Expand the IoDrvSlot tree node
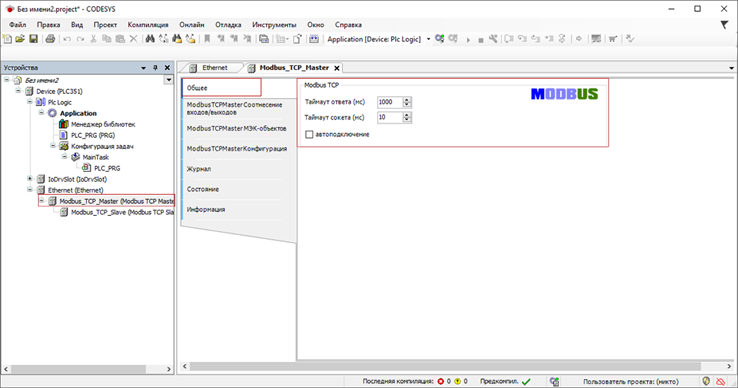This screenshot has width=738, height=388. pos(30,179)
